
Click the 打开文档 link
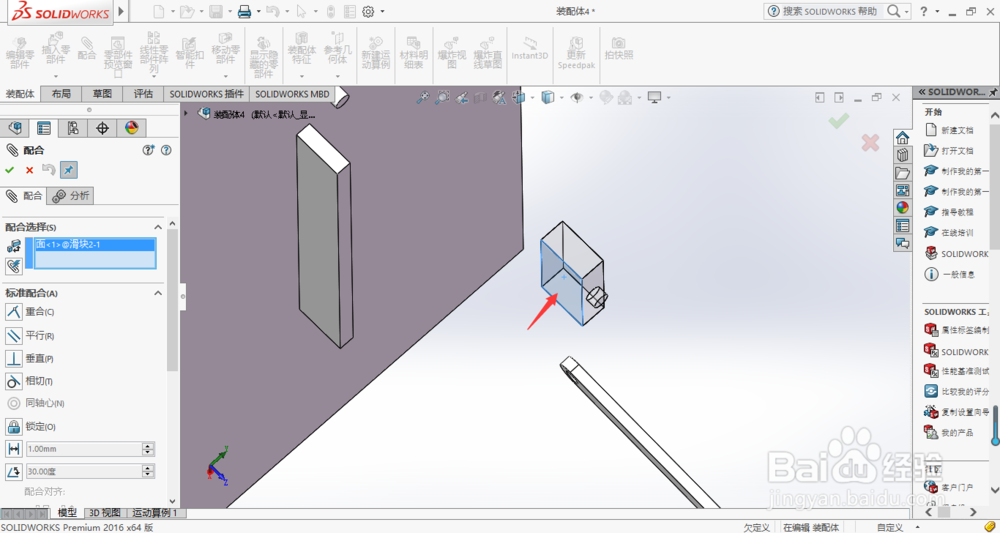957,150
